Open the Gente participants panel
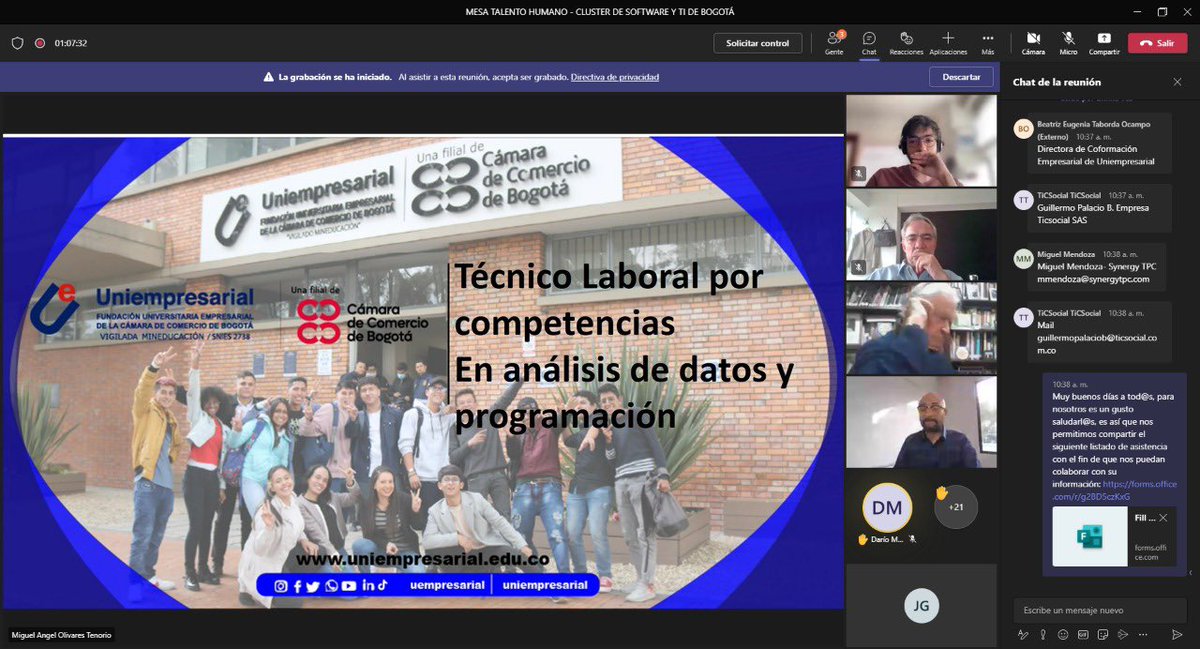Image resolution: width=1200 pixels, height=649 pixels. (834, 42)
